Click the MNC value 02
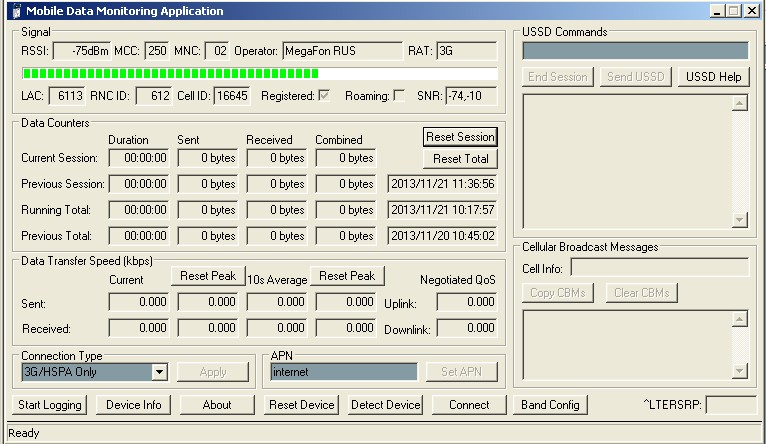Screen dimensions: 766x444 pyautogui.click(x=216, y=51)
